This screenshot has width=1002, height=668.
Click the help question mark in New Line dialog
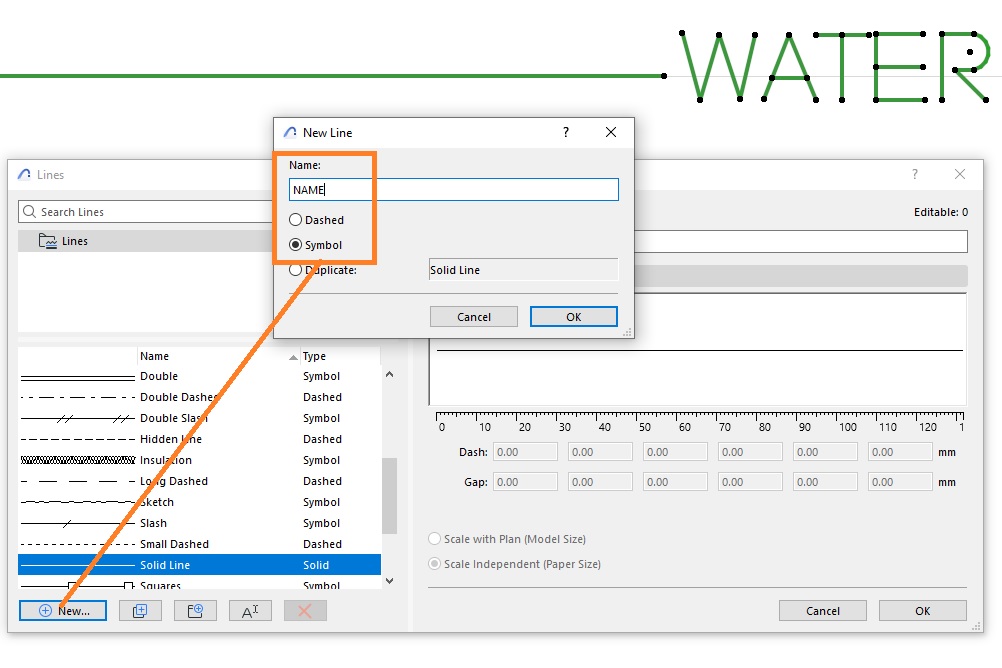tap(566, 132)
